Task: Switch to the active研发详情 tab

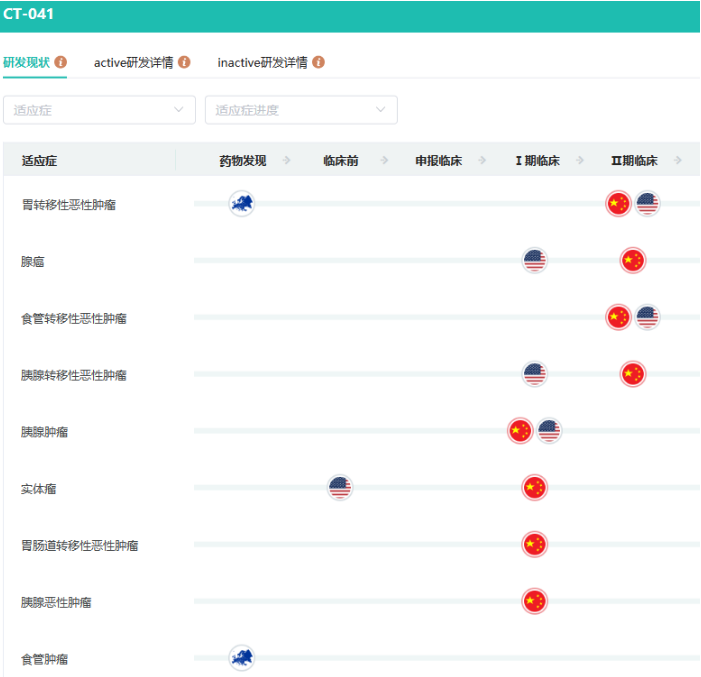Action: point(133,62)
